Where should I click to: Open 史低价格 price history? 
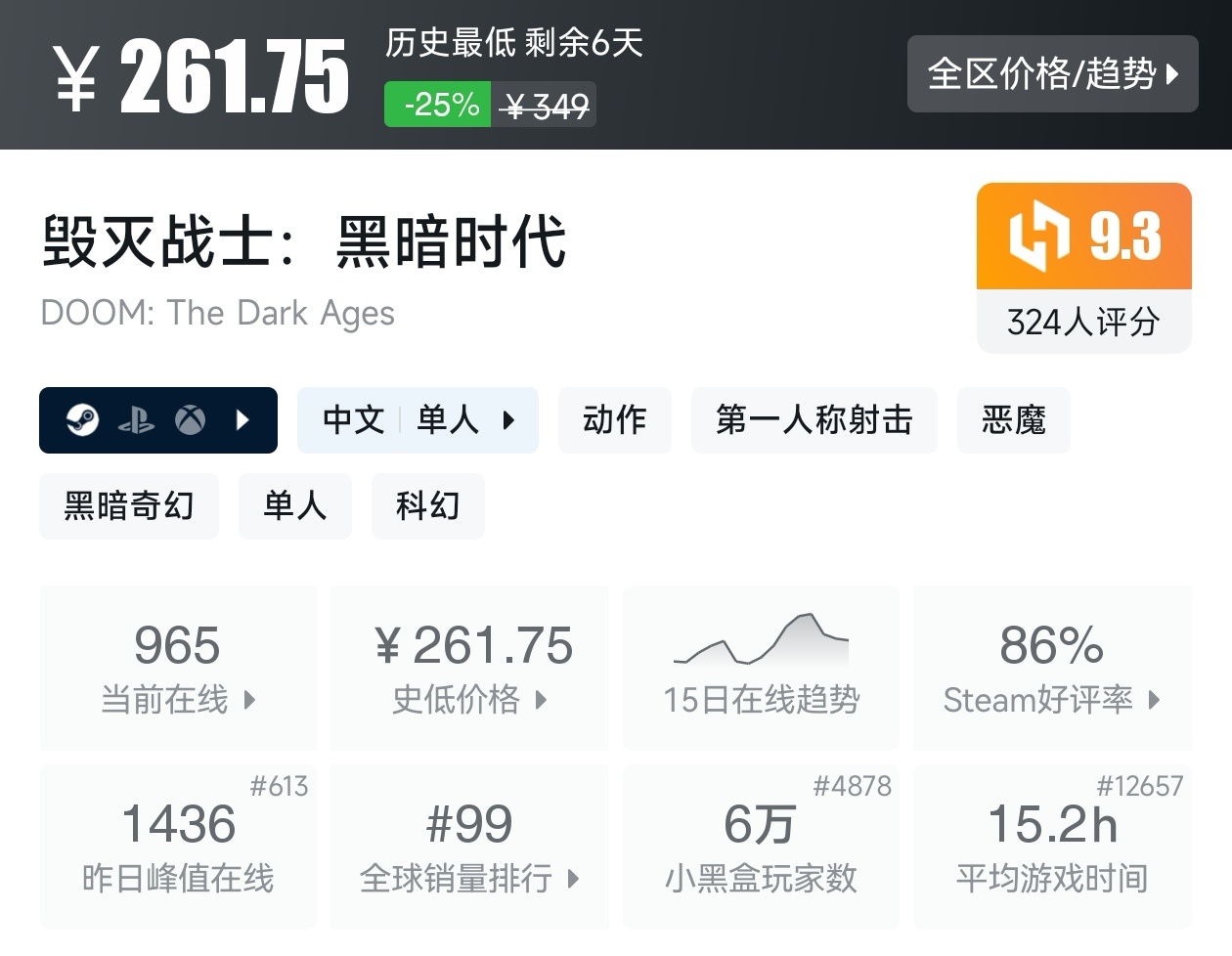(x=469, y=669)
